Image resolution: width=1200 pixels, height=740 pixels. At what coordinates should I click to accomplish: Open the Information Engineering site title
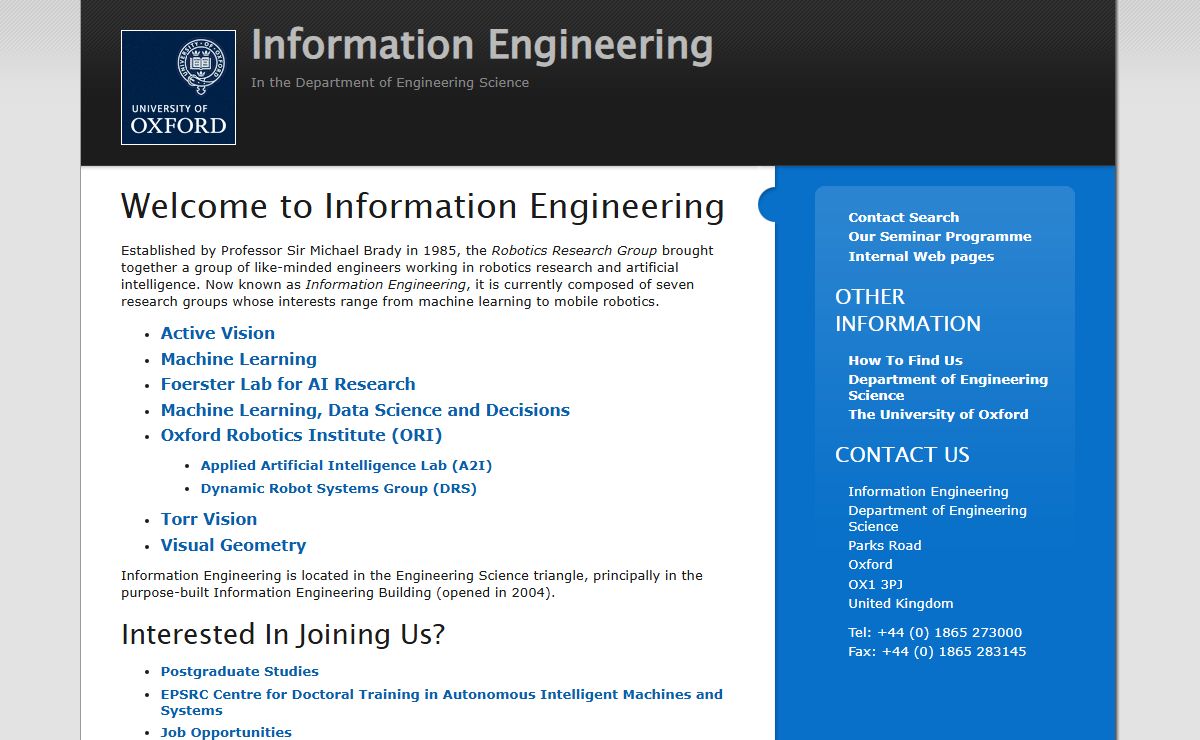click(x=482, y=46)
